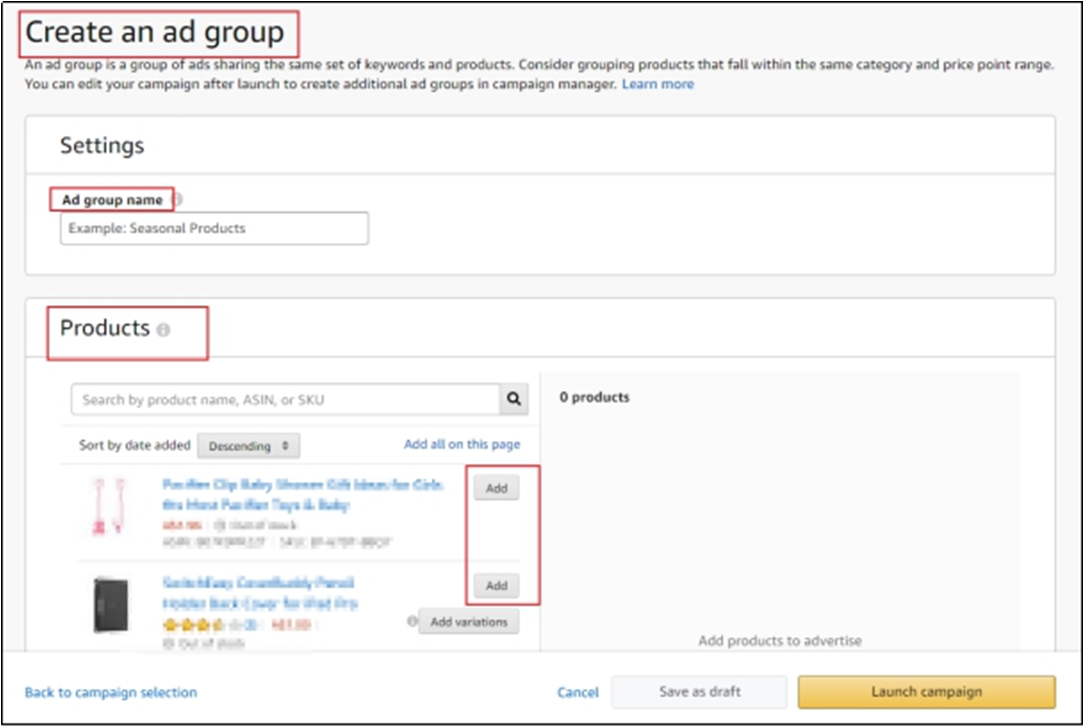The image size is (1084, 728).
Task: Cancel the ad group creation
Action: click(578, 692)
